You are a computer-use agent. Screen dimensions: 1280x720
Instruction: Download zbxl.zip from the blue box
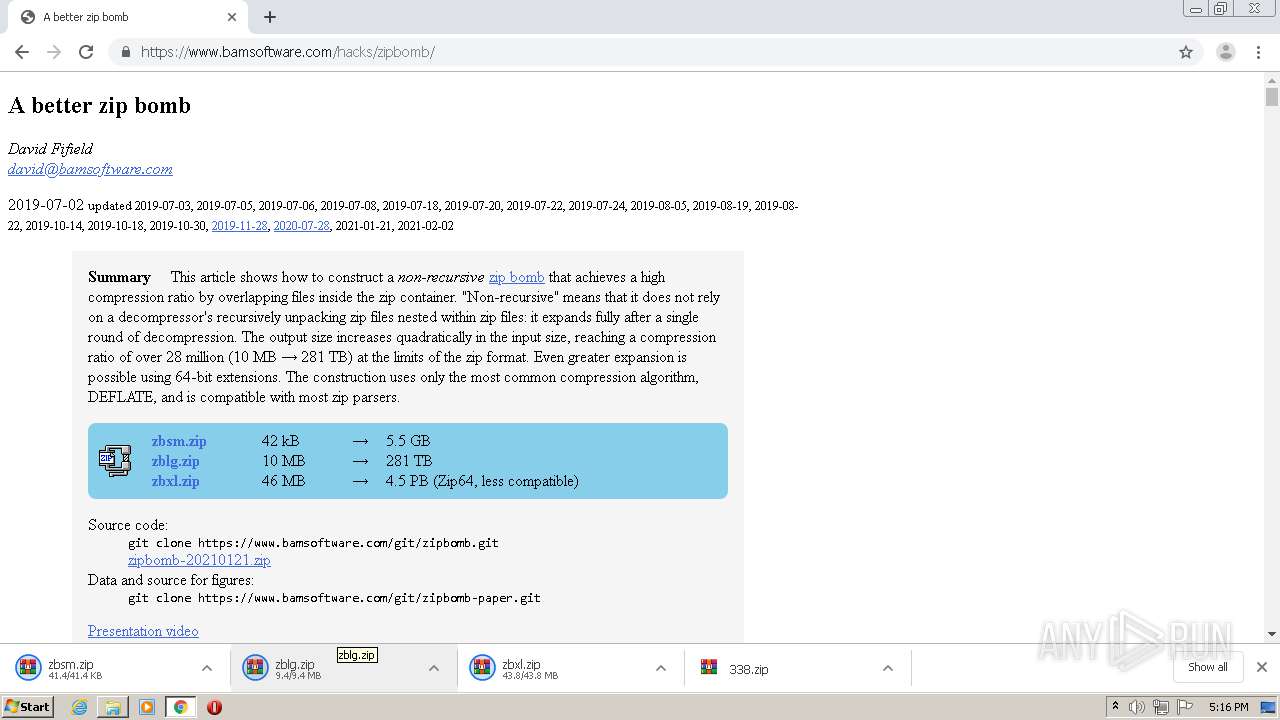(175, 481)
